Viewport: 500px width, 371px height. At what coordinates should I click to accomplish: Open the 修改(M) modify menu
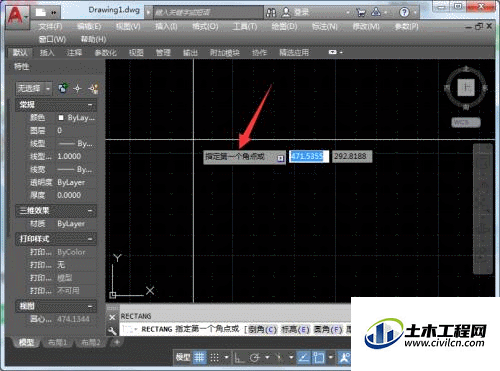(366, 27)
